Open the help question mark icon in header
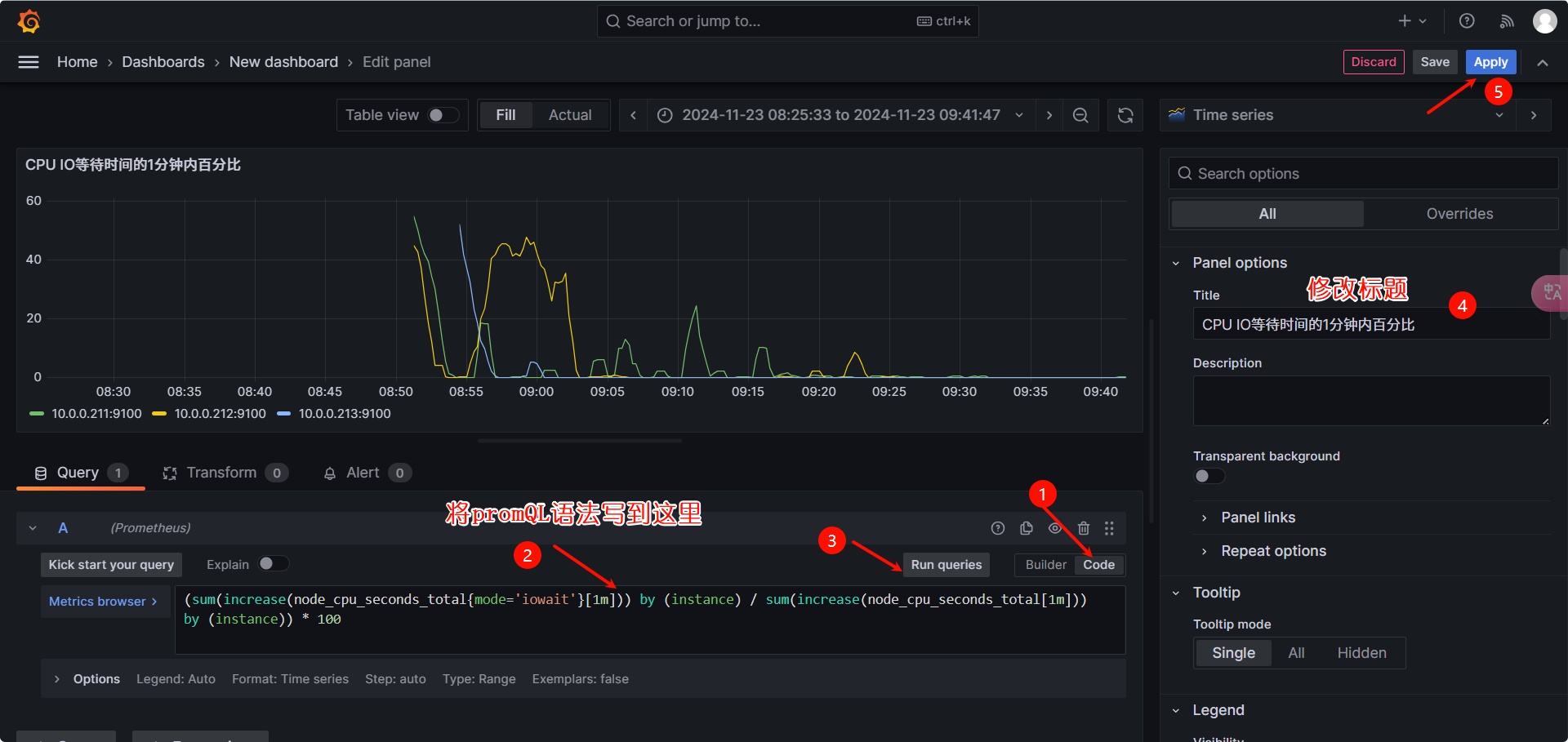 (x=1467, y=21)
